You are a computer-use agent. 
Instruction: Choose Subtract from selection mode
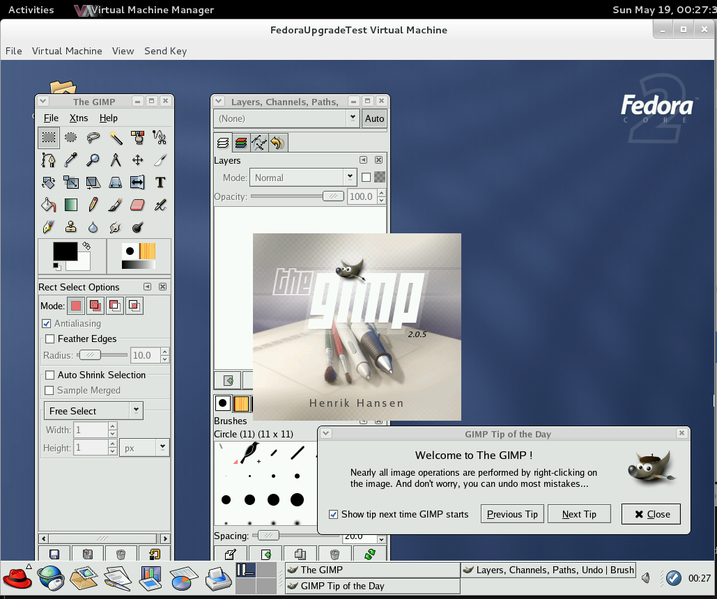pyautogui.click(x=115, y=305)
